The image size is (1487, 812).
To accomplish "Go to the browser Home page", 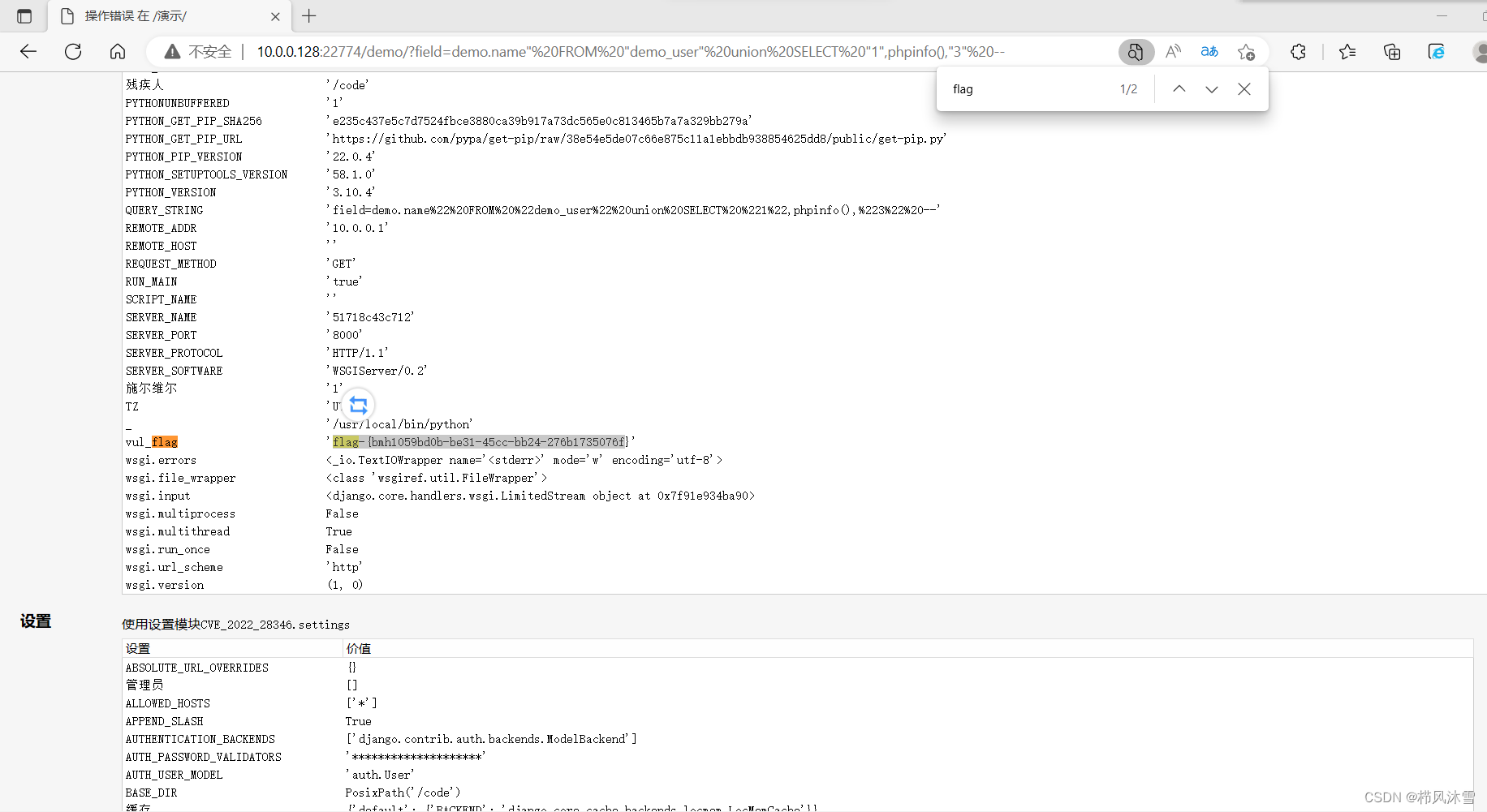I will click(x=118, y=51).
